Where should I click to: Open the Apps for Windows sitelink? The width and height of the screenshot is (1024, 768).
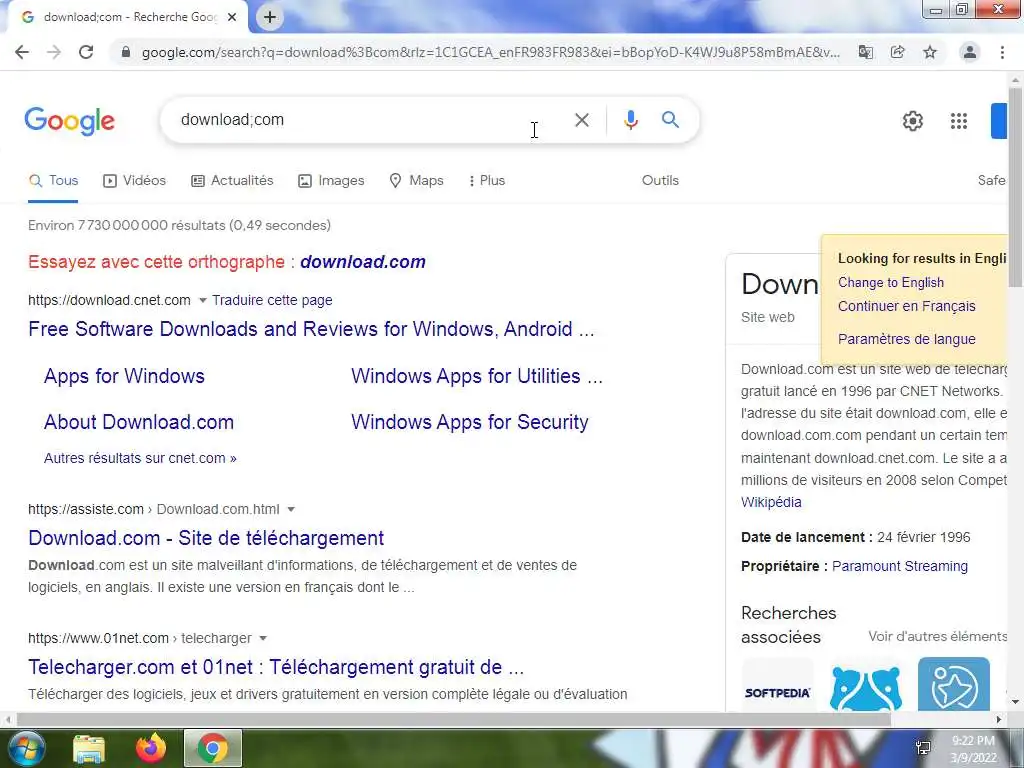tap(124, 376)
